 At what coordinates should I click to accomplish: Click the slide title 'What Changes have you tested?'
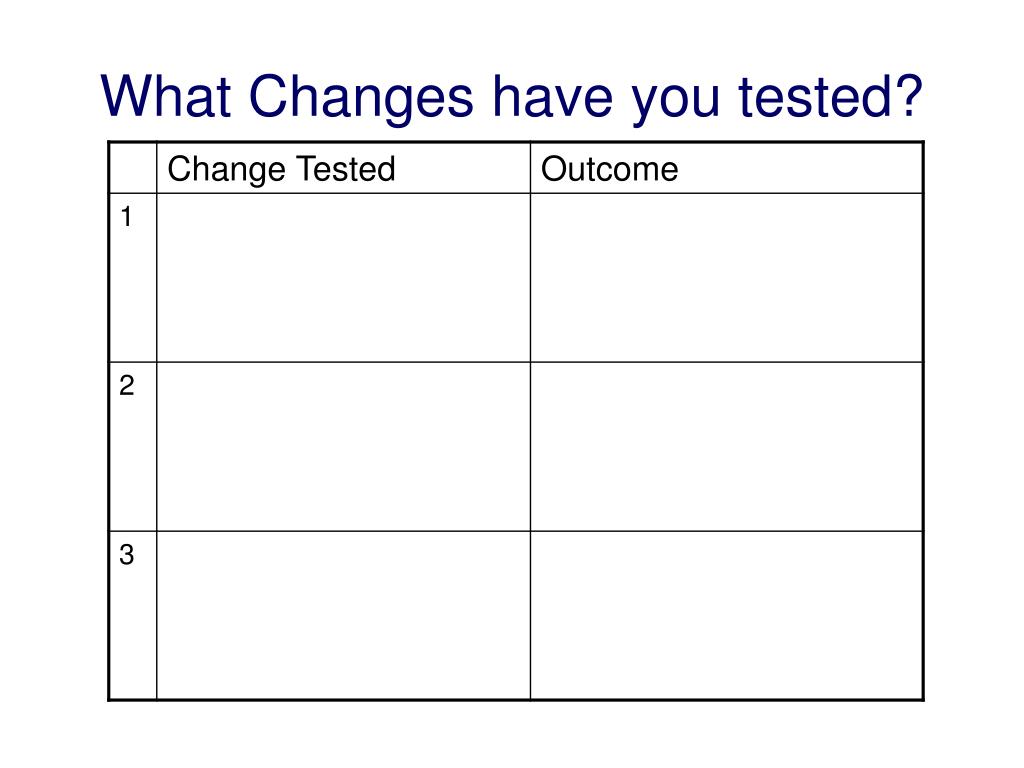[511, 97]
